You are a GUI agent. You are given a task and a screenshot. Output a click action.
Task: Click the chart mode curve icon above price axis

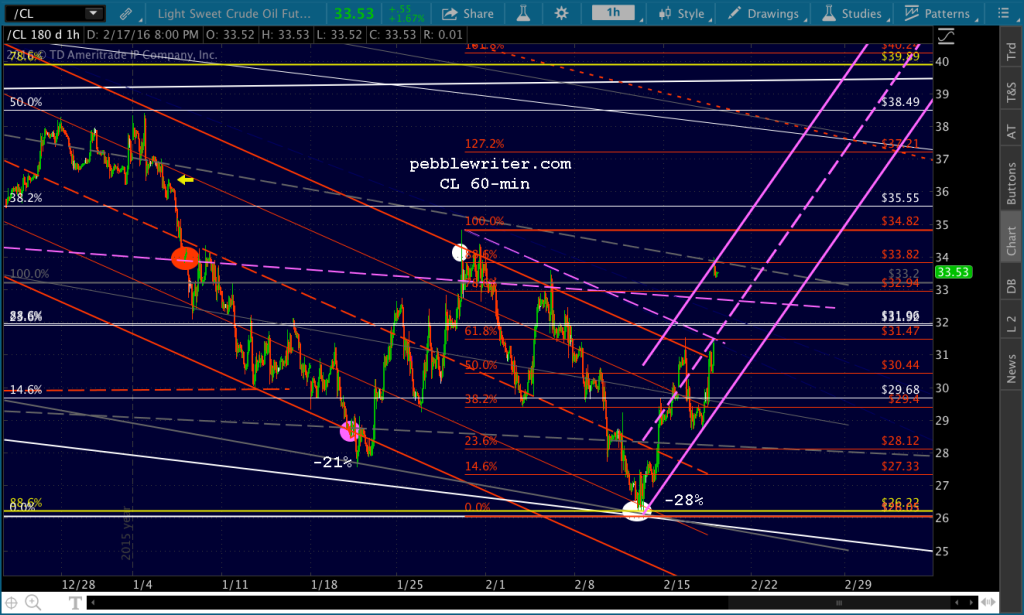click(946, 37)
